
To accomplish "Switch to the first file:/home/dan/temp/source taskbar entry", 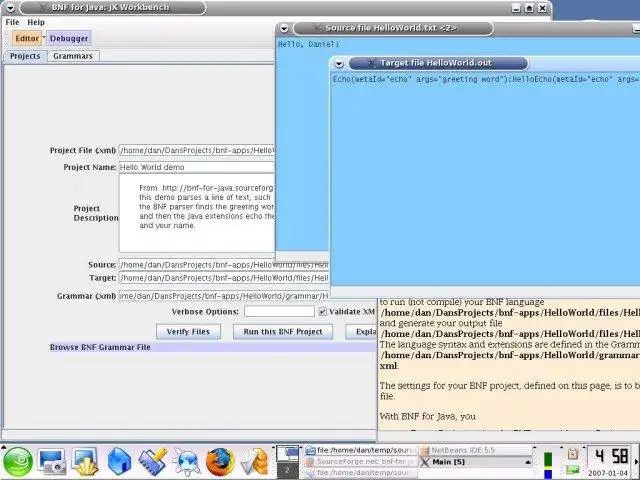I will [361, 450].
